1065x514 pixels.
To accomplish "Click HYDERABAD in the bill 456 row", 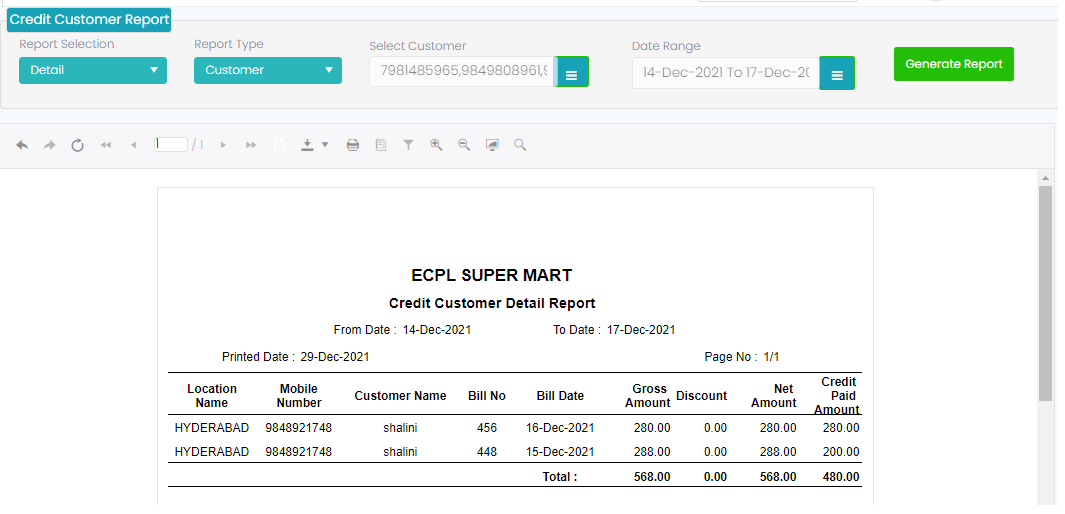I will (212, 428).
